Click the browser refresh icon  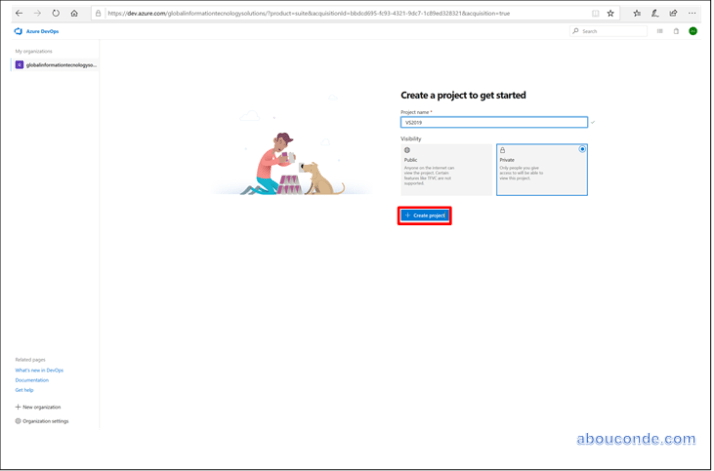pos(55,13)
